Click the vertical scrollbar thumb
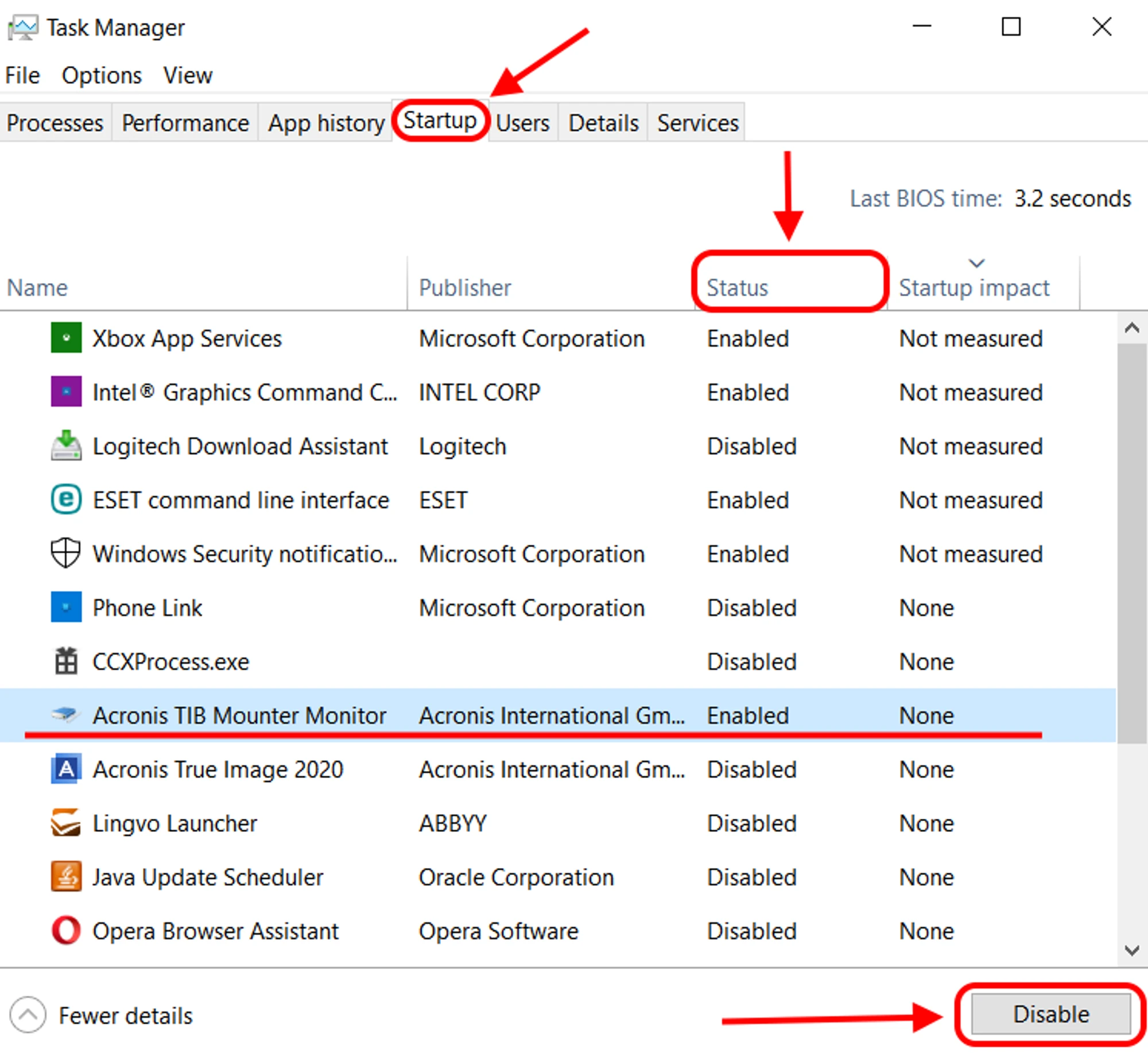The height and width of the screenshot is (1053, 1148). (1131, 540)
